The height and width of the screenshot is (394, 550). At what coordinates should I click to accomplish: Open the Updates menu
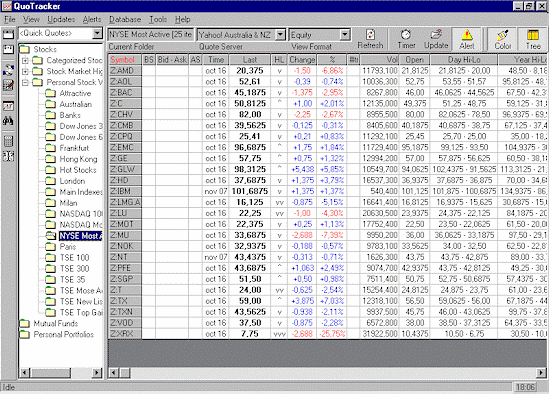click(x=61, y=19)
